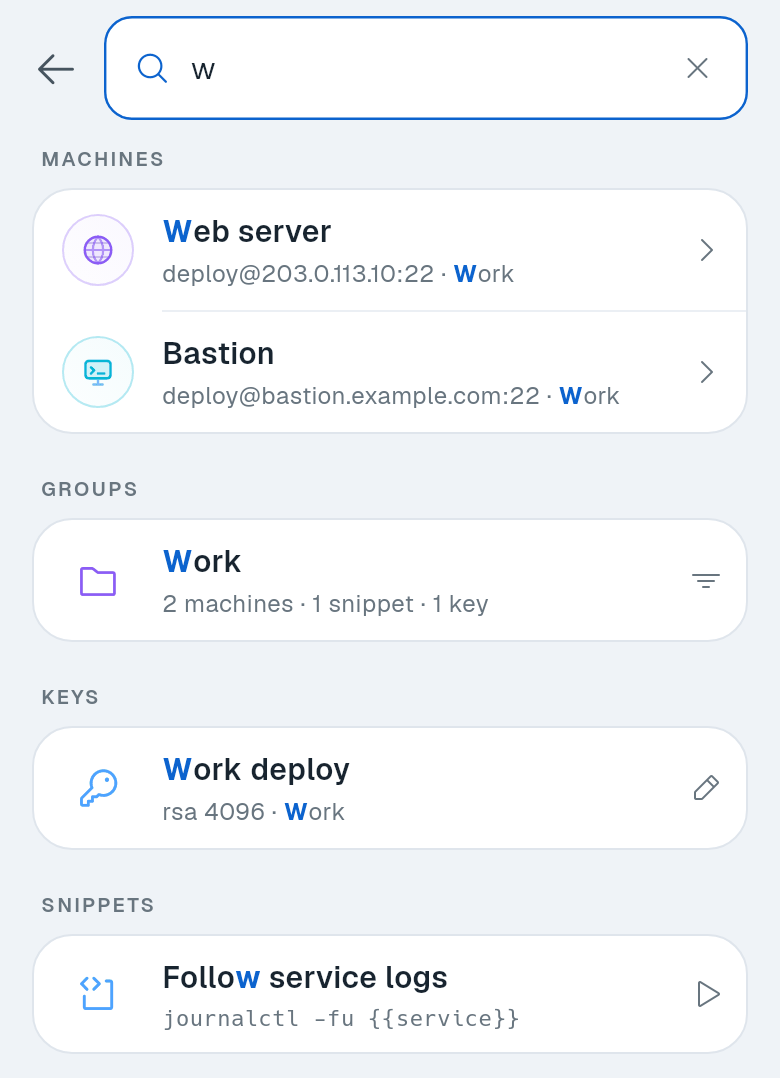Screen dimensions: 780x1078
Task: Click the "rsa 4096 · Work" text
Action: (254, 812)
